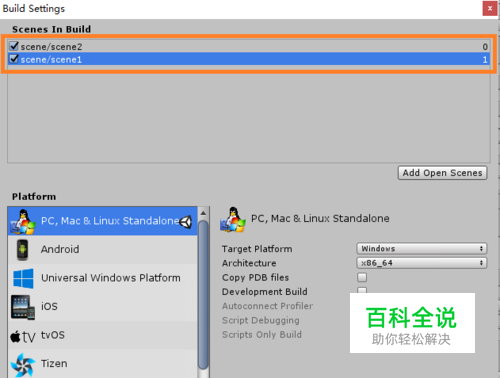Enable the Copy PDB files checkbox
This screenshot has width=500, height=378.
coord(362,277)
